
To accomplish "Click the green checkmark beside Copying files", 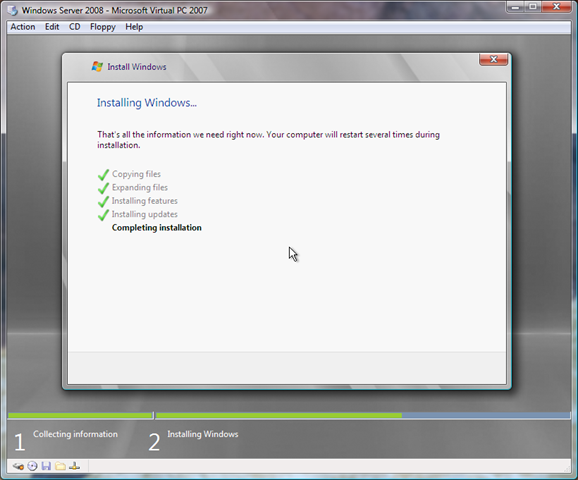I will point(104,174).
